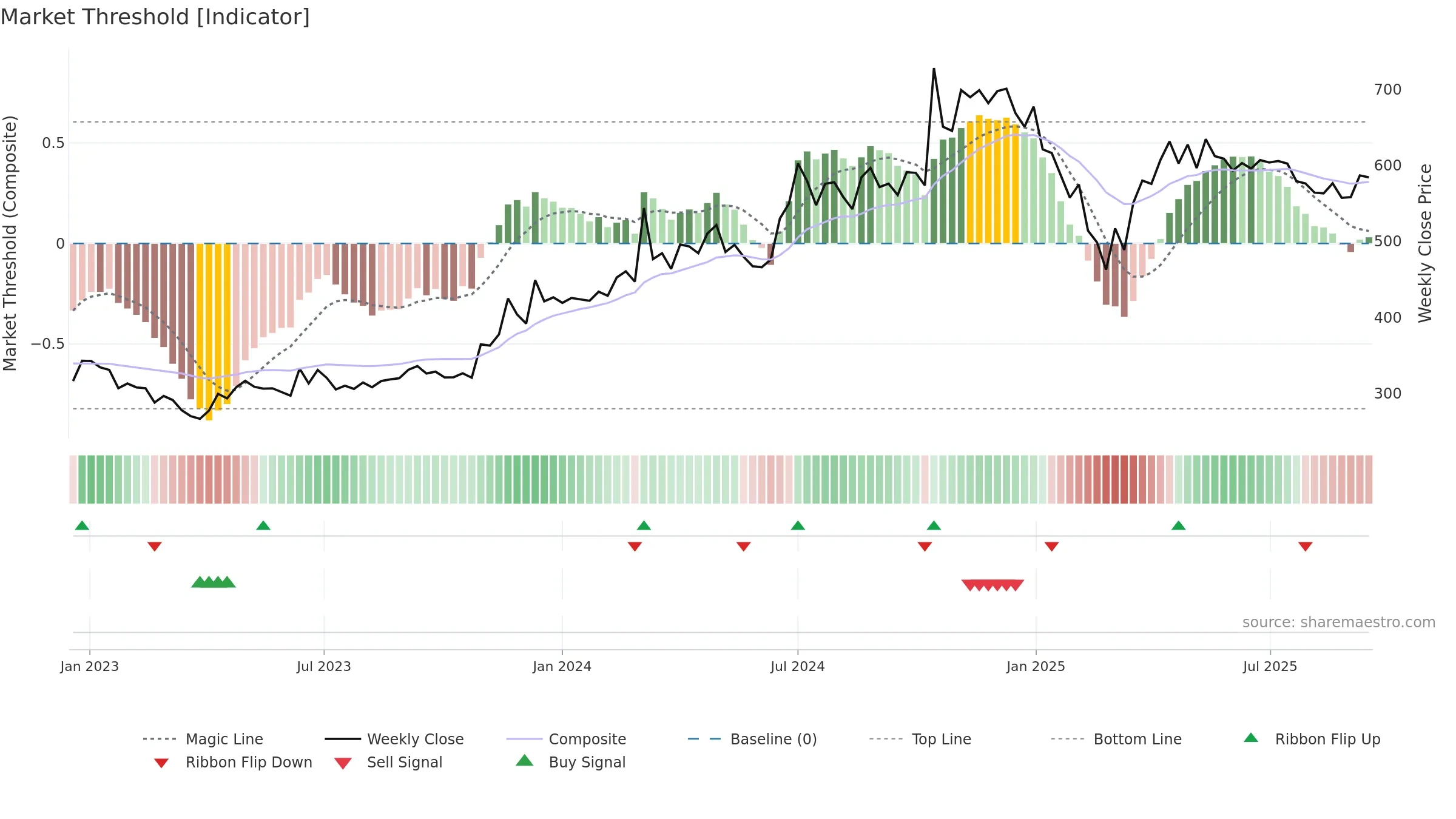Click Ribbon Flip Up marker near April 2025

point(1178,525)
